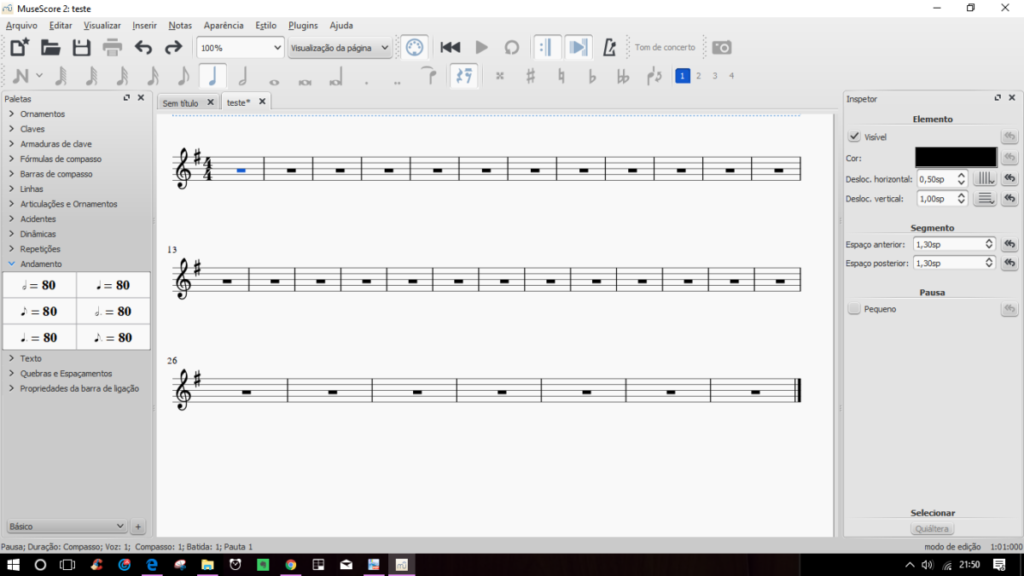
Task: Click the Print score icon
Action: click(x=112, y=47)
